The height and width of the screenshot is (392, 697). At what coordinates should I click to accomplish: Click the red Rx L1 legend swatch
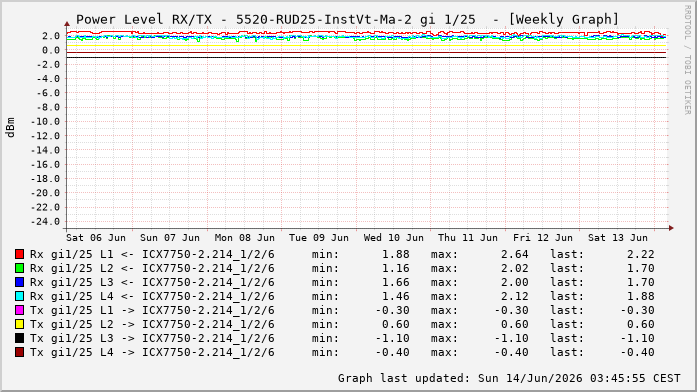click(x=19, y=254)
